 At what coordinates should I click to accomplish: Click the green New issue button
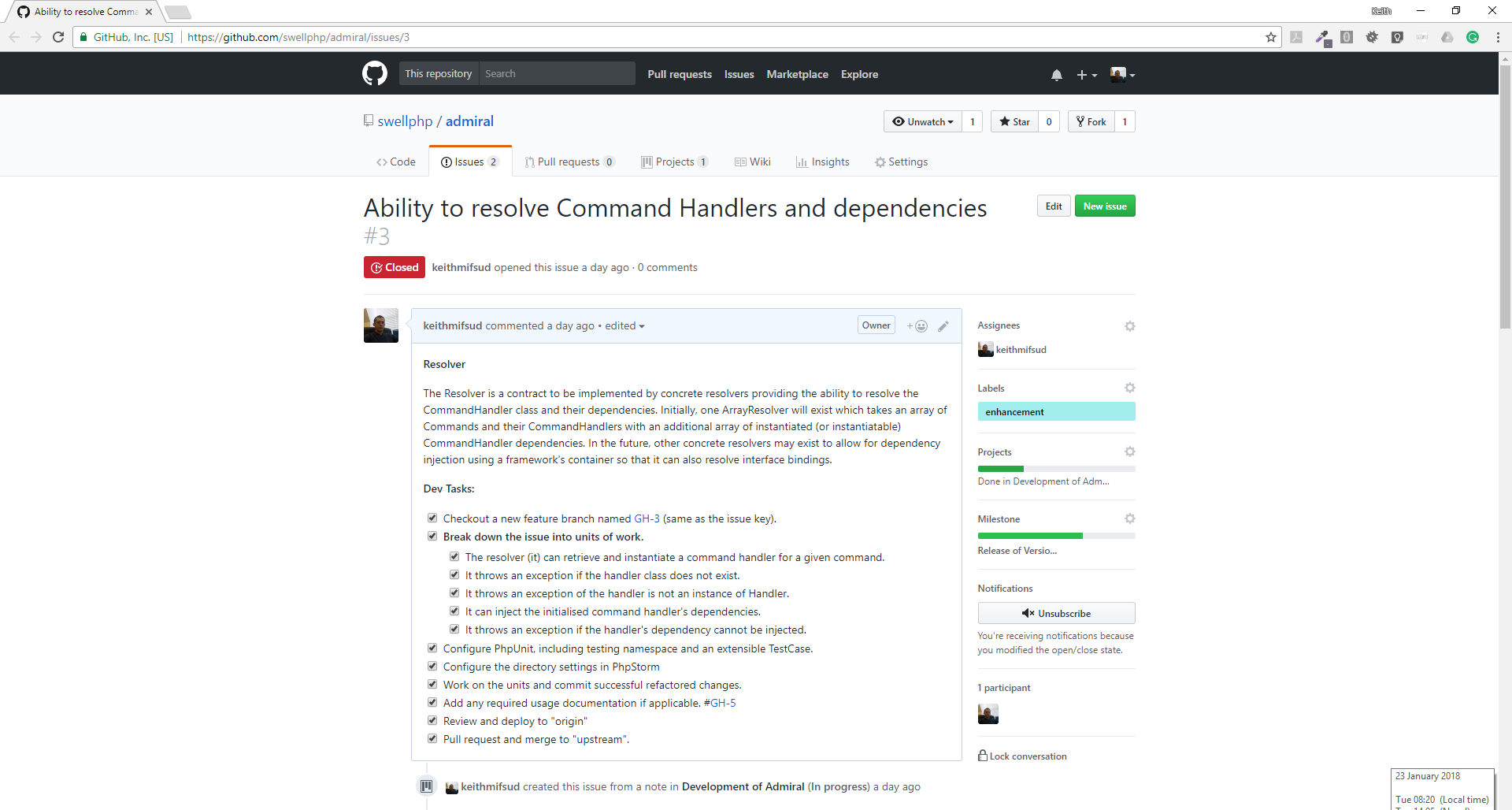point(1105,206)
